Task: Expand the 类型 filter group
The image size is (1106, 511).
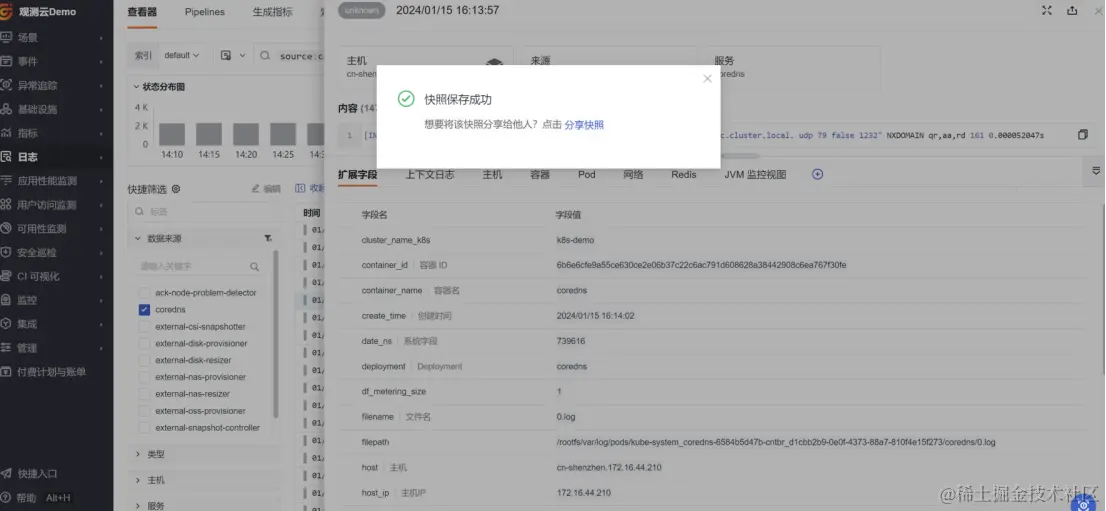Action: [x=138, y=455]
